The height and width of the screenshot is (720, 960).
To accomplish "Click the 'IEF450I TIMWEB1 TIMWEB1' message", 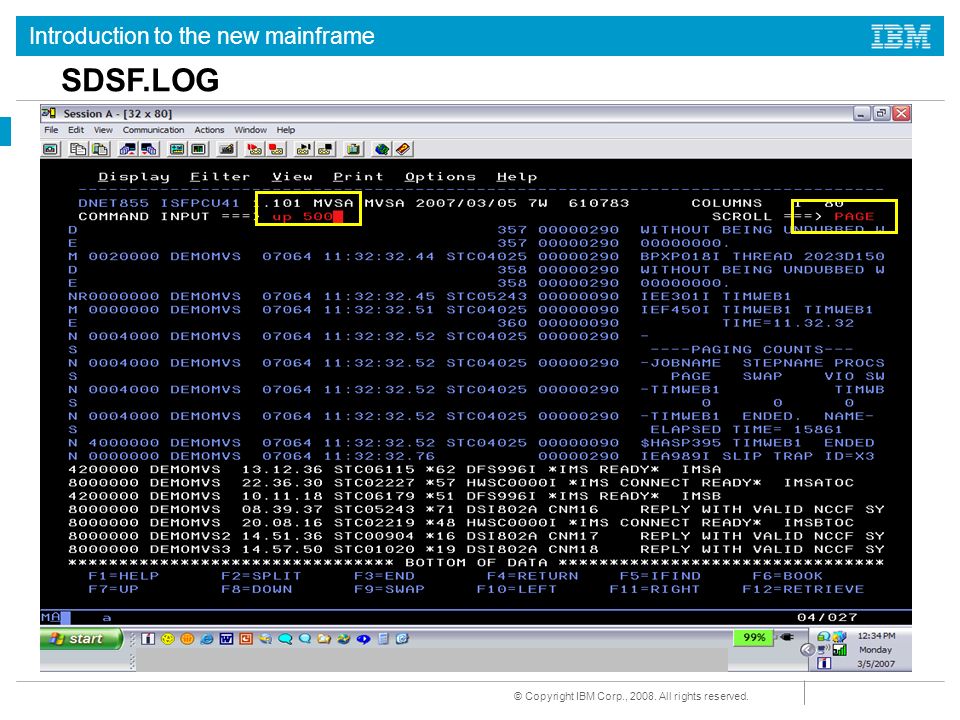I will coord(757,310).
